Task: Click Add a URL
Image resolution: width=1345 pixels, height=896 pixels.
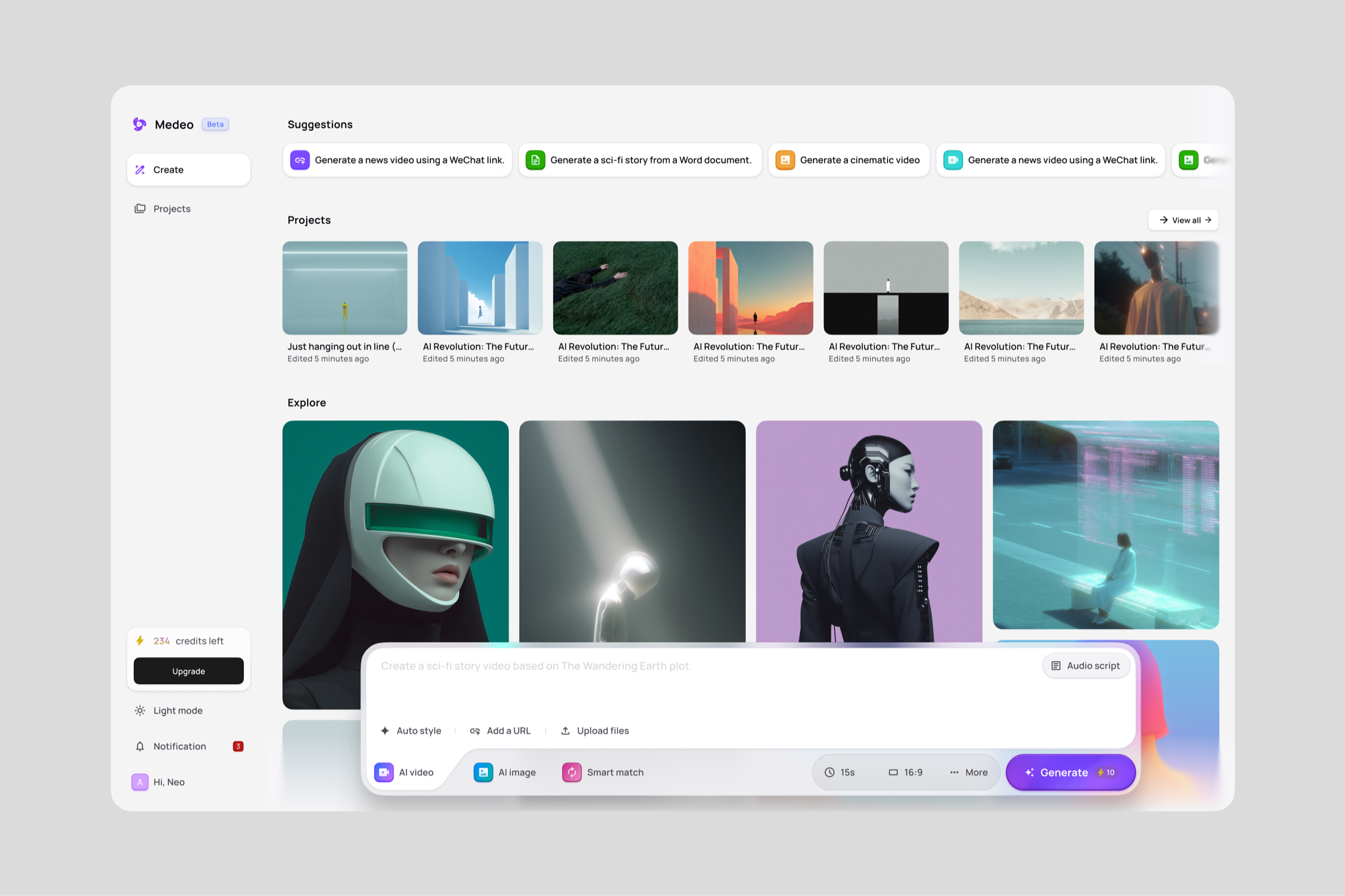Action: (x=500, y=731)
